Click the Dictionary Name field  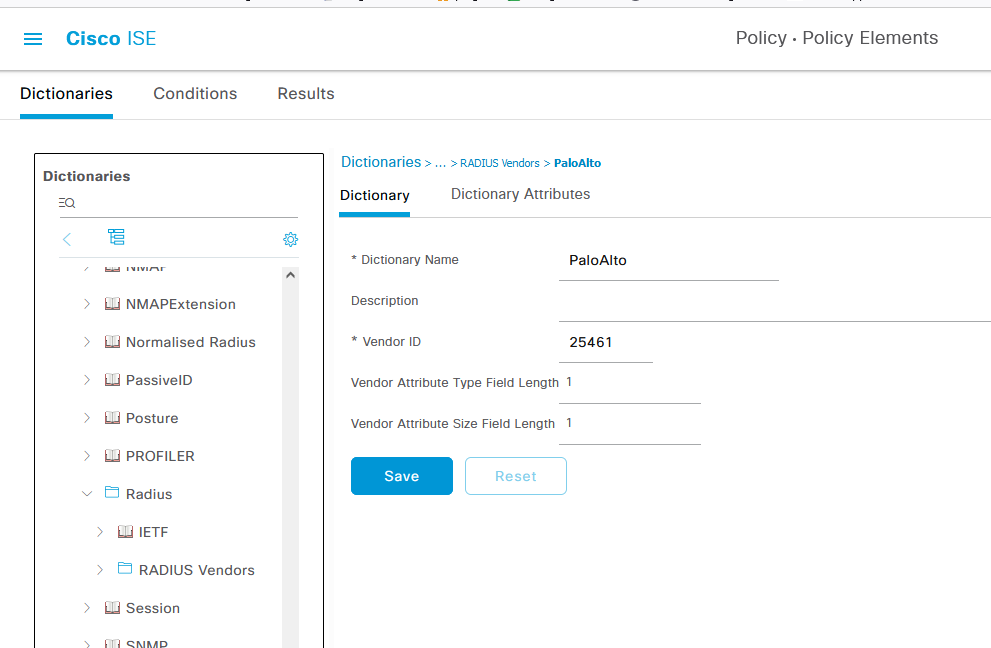click(x=669, y=260)
